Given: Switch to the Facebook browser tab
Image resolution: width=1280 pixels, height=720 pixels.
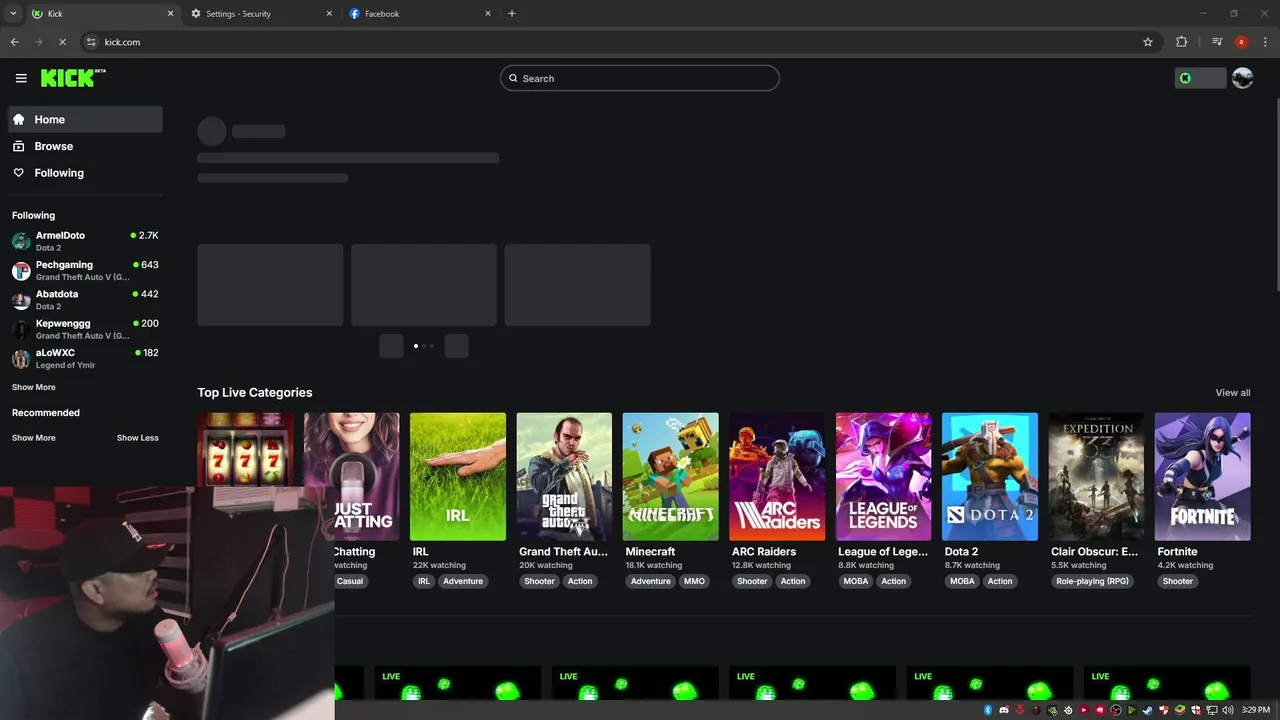Looking at the screenshot, I should click(420, 14).
